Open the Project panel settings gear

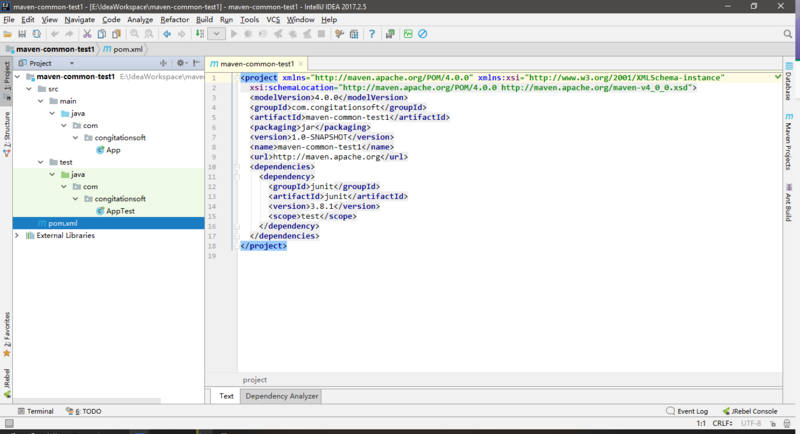coord(181,63)
